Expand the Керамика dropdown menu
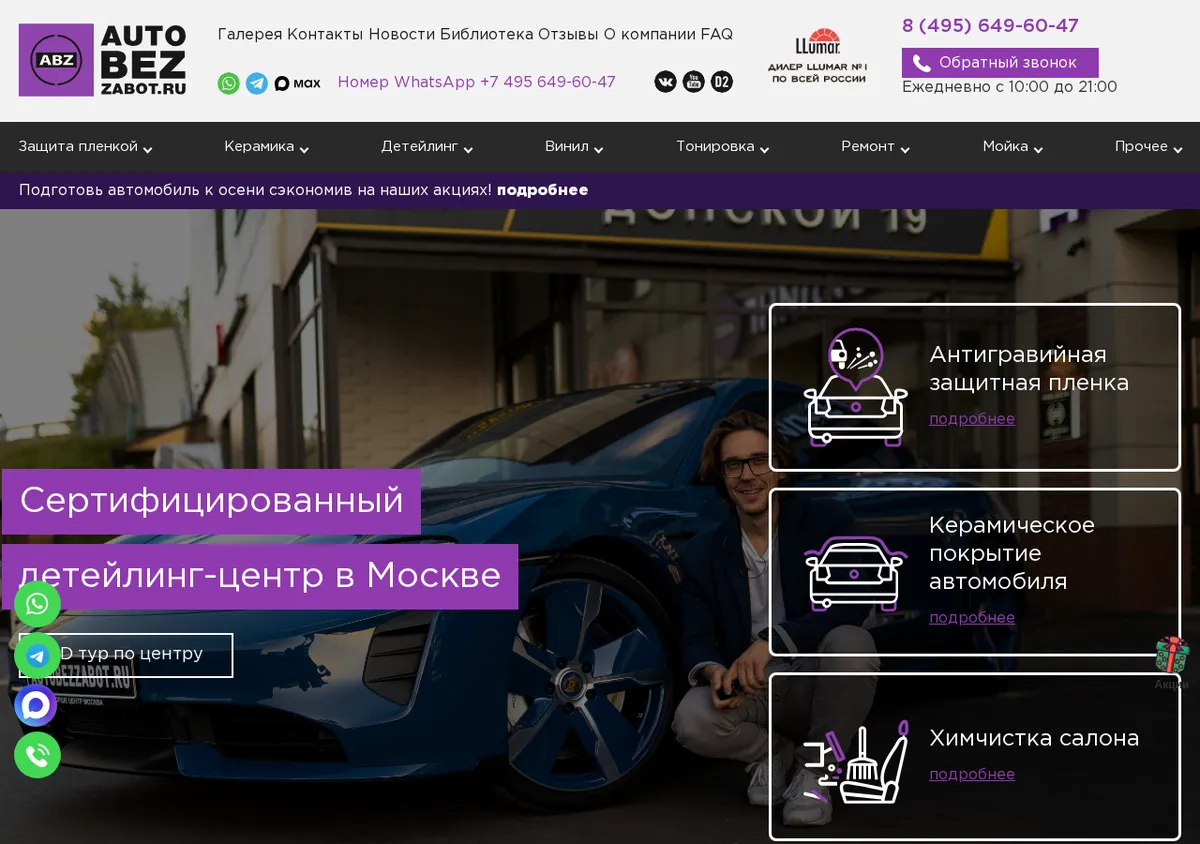This screenshot has height=844, width=1200. pos(266,147)
